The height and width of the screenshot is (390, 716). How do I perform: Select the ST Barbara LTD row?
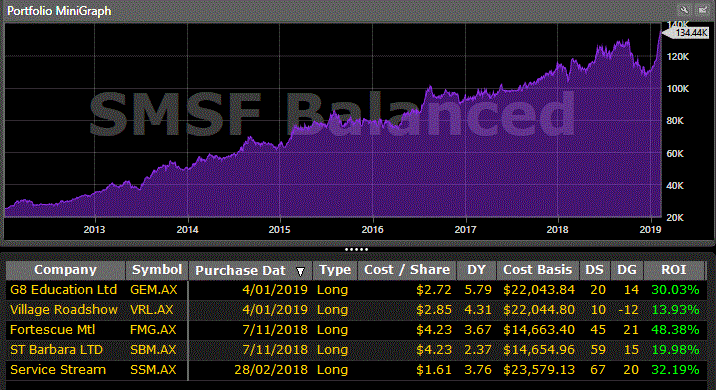[x=356, y=350]
